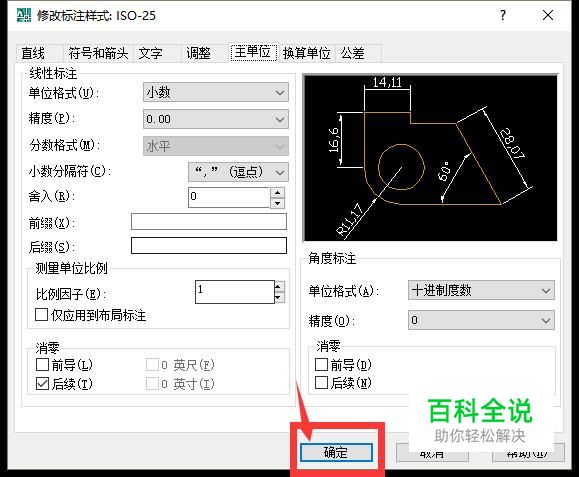Viewport: 579px width, 477px height.
Task: Select the 主单位 tab
Action: point(253,52)
